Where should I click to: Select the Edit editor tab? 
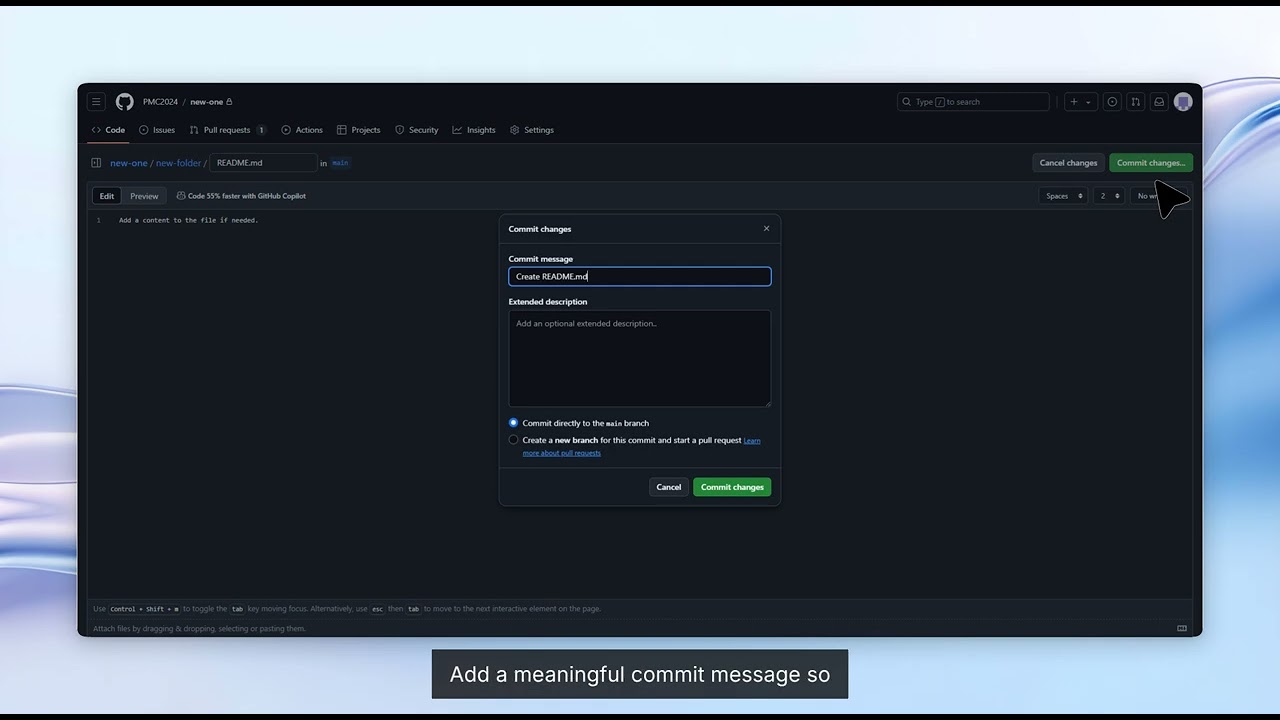click(x=107, y=196)
